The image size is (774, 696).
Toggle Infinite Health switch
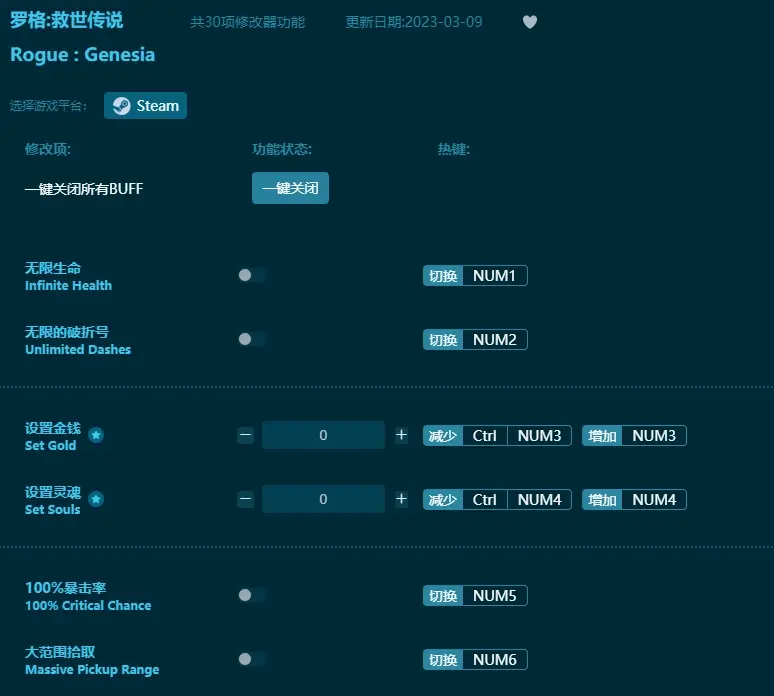(252, 275)
